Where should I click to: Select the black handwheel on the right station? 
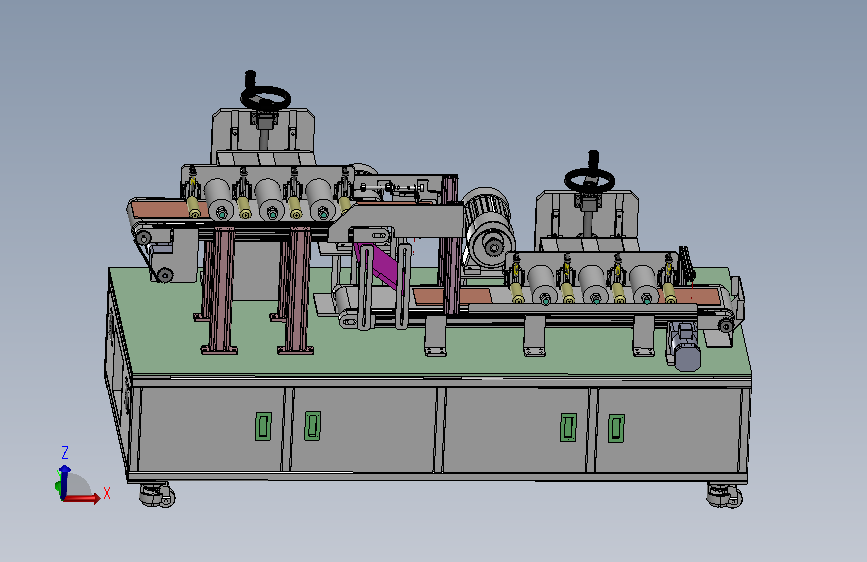point(589,179)
